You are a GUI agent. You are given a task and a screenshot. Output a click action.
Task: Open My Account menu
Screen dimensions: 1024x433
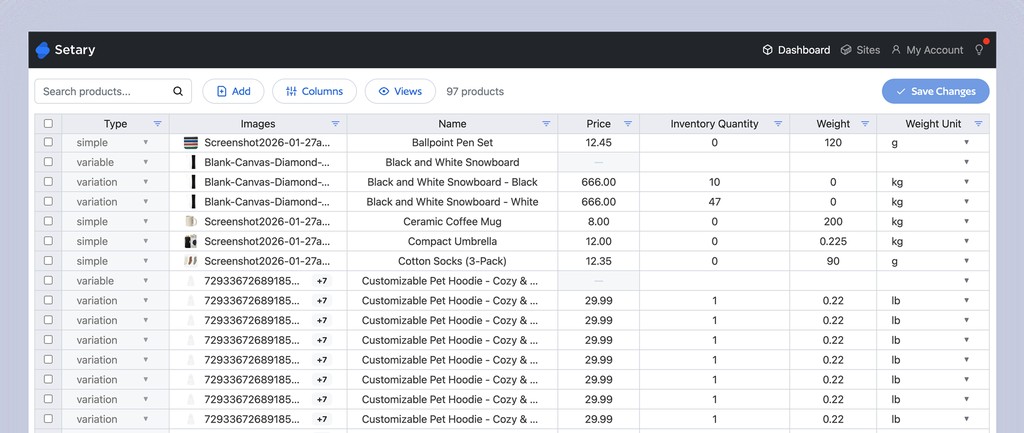[927, 50]
